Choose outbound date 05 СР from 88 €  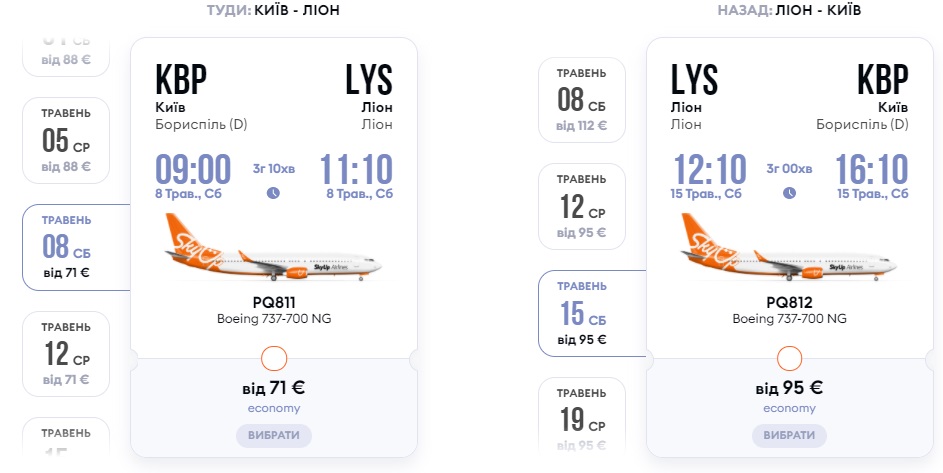click(x=66, y=140)
